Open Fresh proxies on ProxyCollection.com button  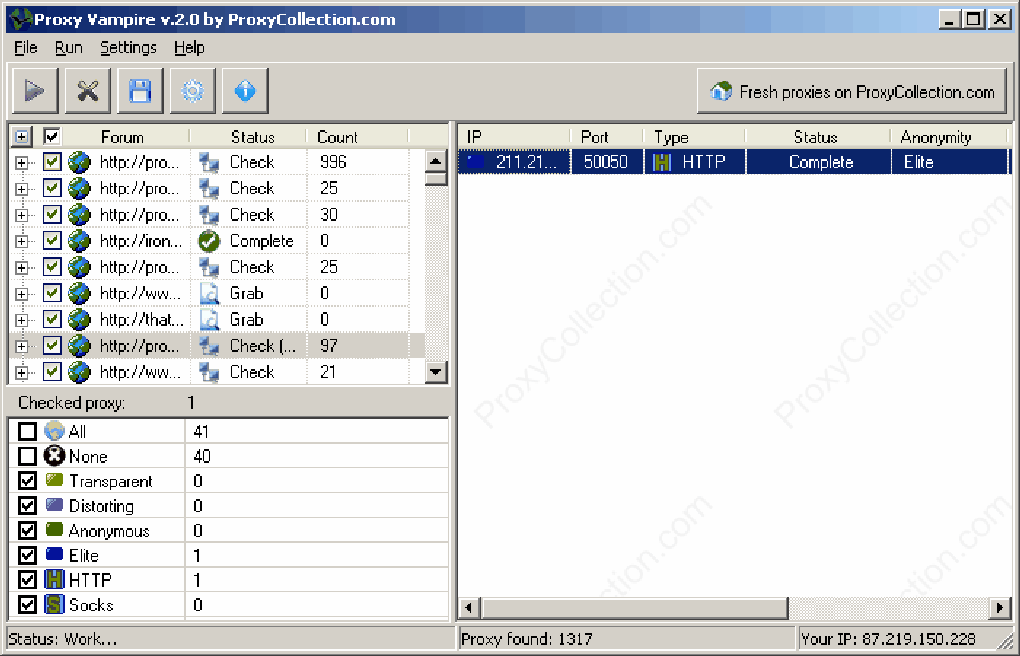pyautogui.click(x=852, y=92)
